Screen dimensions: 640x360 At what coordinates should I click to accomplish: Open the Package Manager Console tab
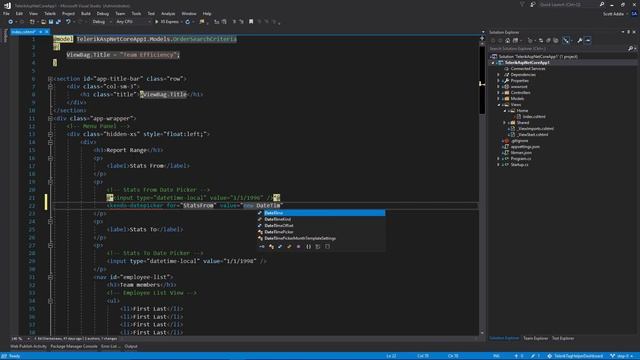[x=74, y=347]
